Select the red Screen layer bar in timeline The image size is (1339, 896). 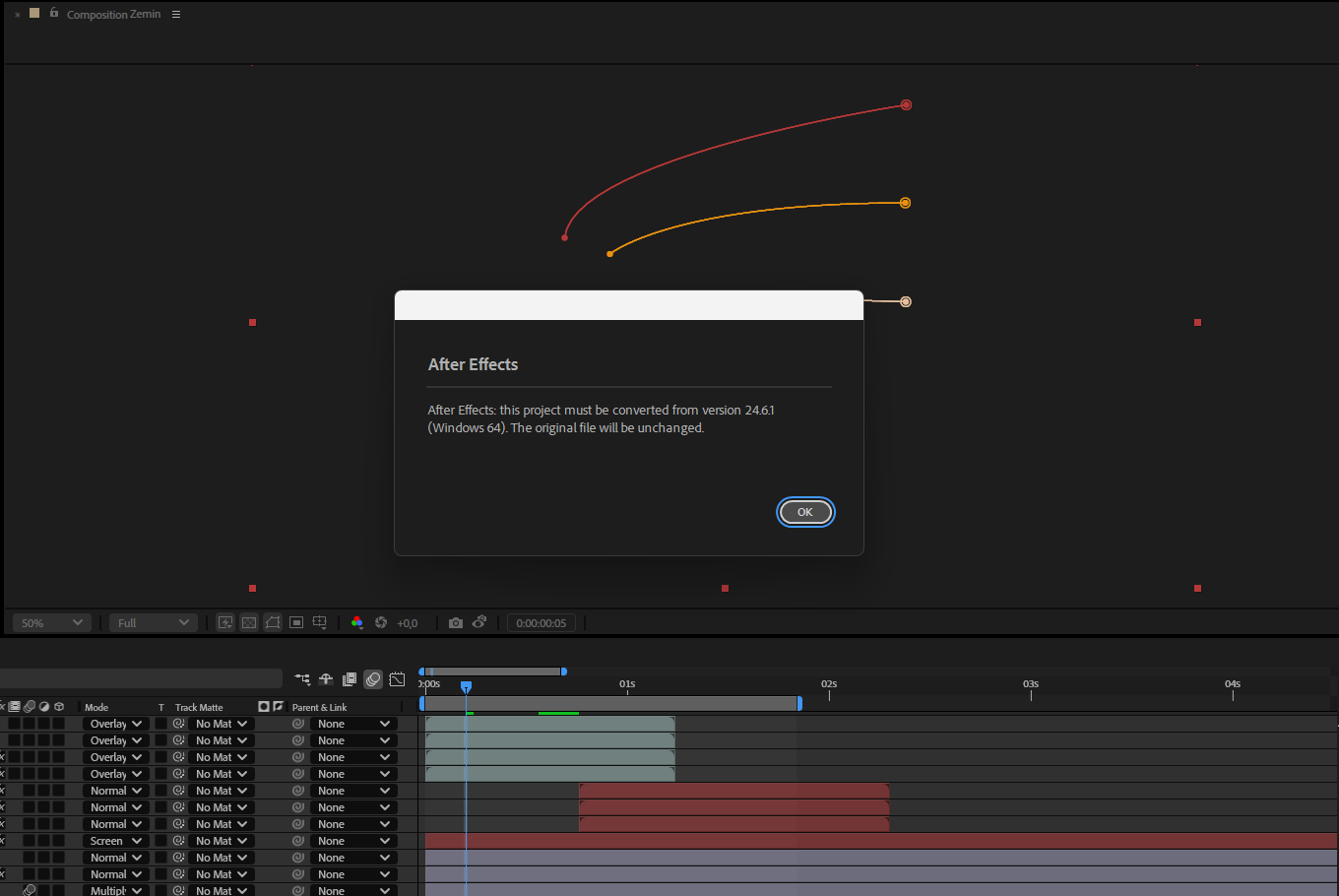click(x=881, y=841)
